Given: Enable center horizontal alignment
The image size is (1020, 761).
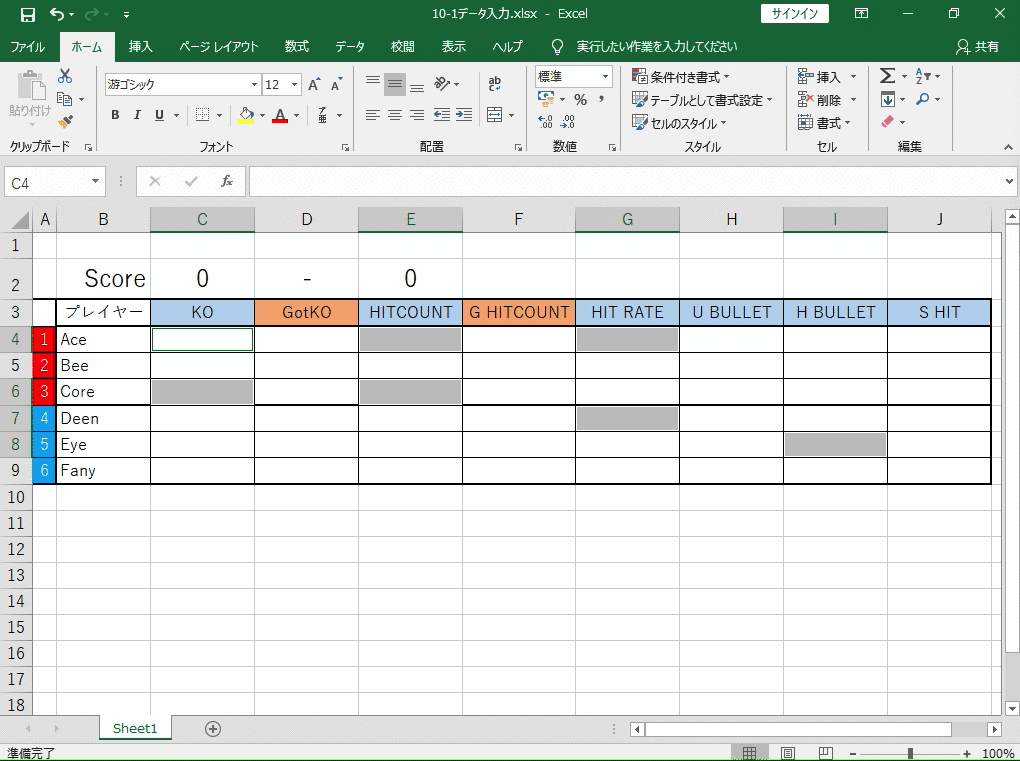Looking at the screenshot, I should click(395, 116).
